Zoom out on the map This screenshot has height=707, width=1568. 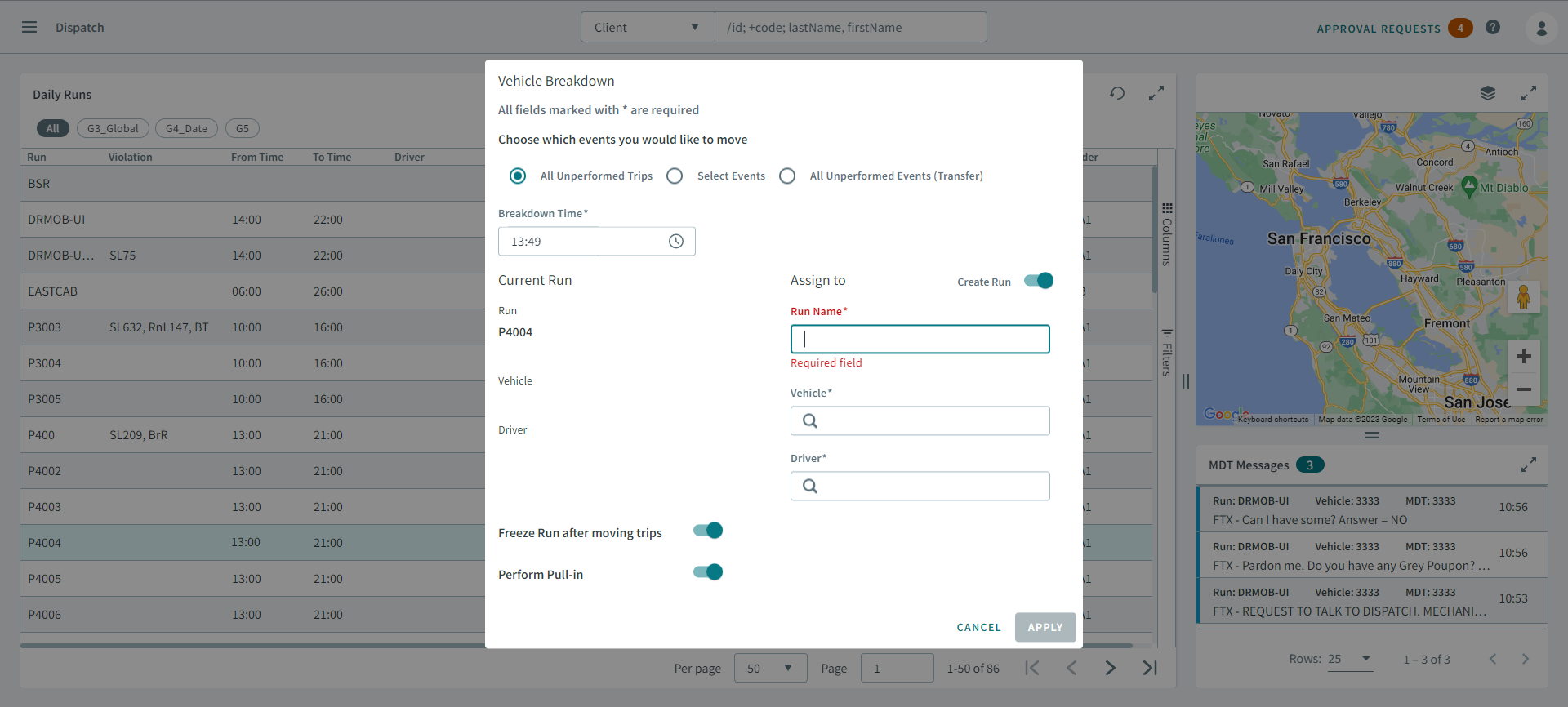[1524, 389]
